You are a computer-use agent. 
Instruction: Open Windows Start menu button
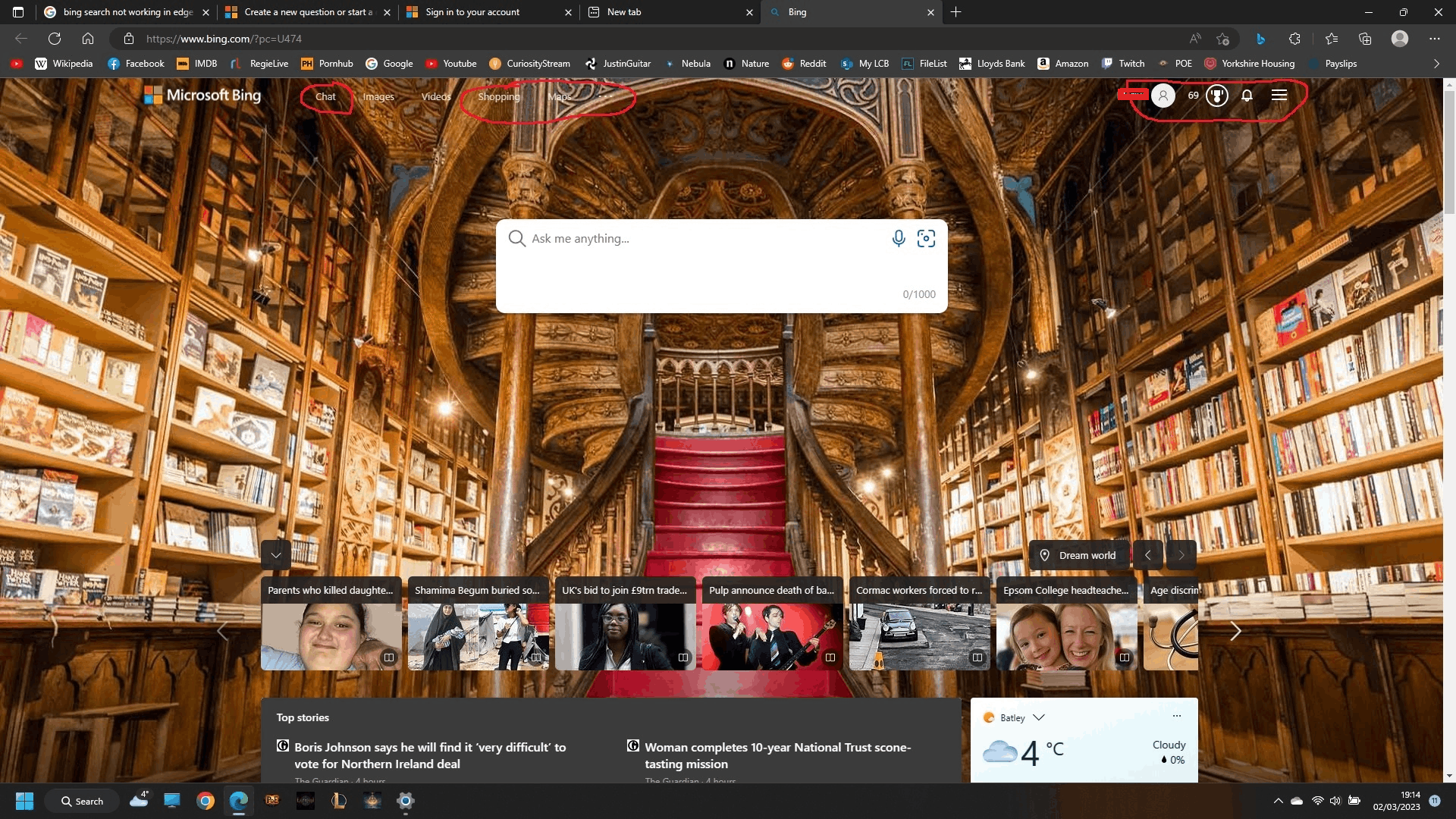pos(24,801)
